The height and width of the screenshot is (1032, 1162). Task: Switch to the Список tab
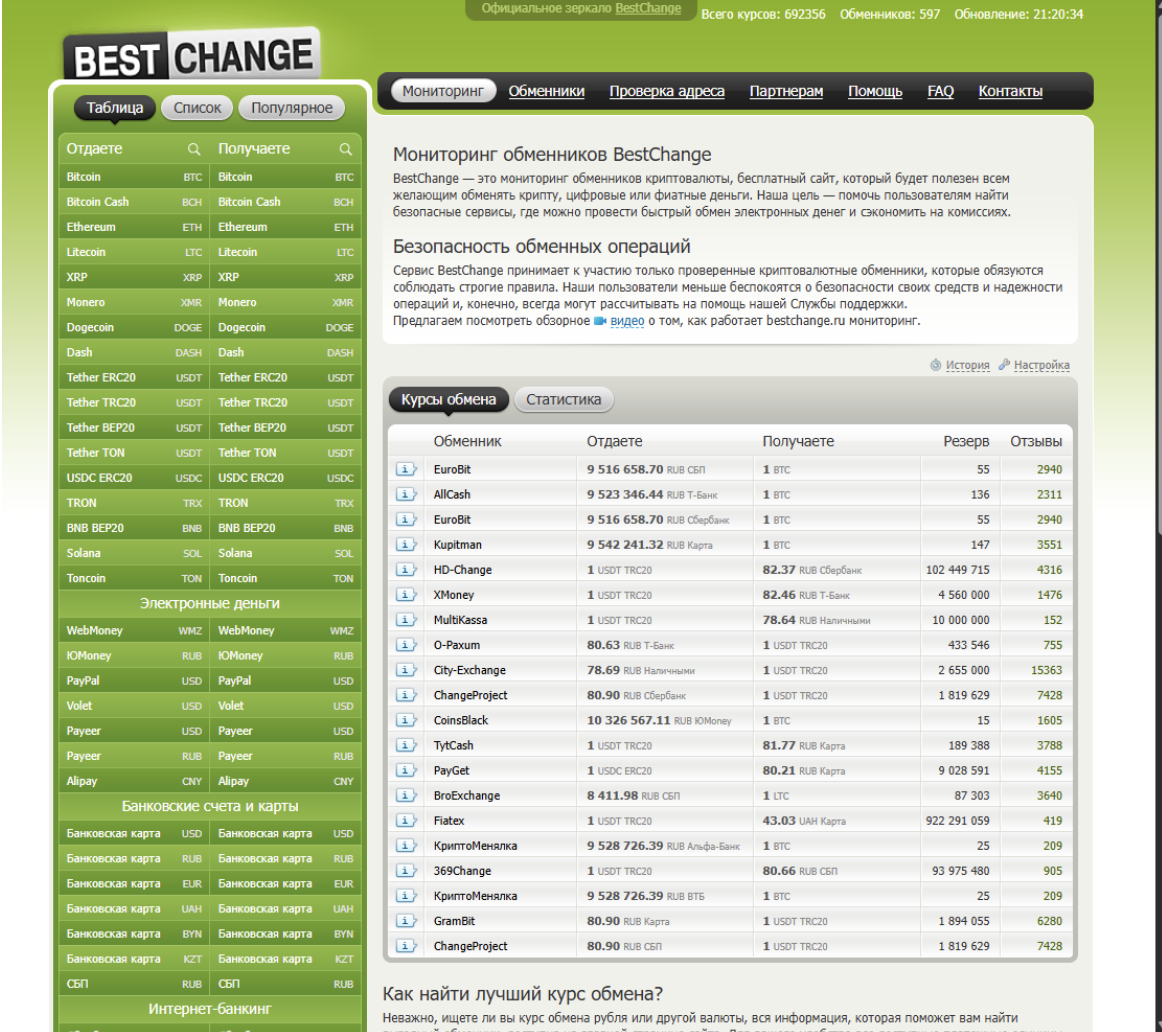tap(197, 107)
